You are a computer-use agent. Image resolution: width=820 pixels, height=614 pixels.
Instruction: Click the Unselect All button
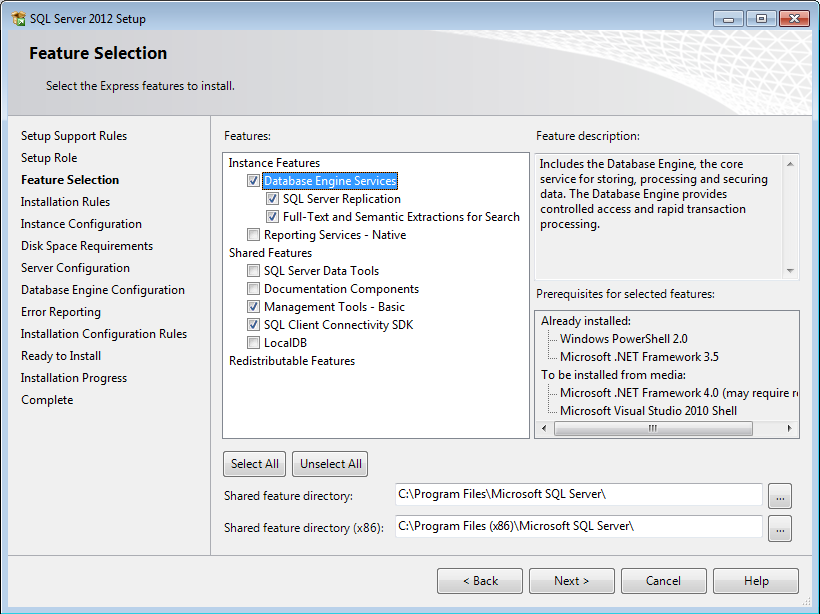coord(331,464)
